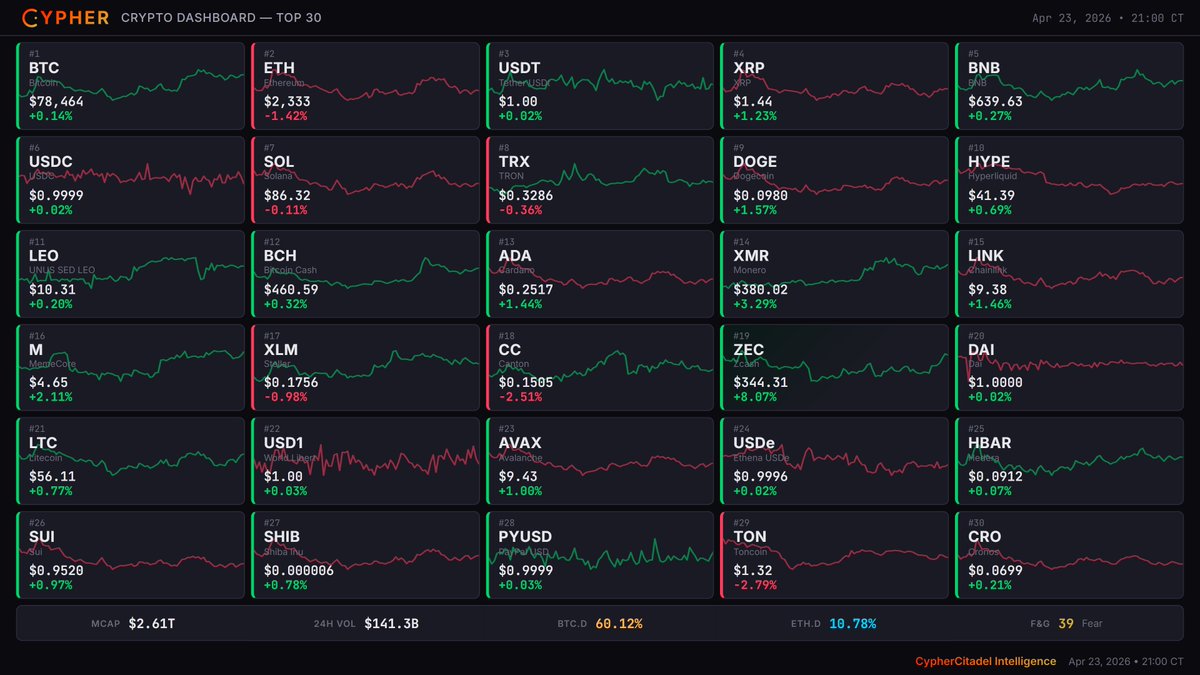Select HYPE price $41.39

(x=991, y=196)
